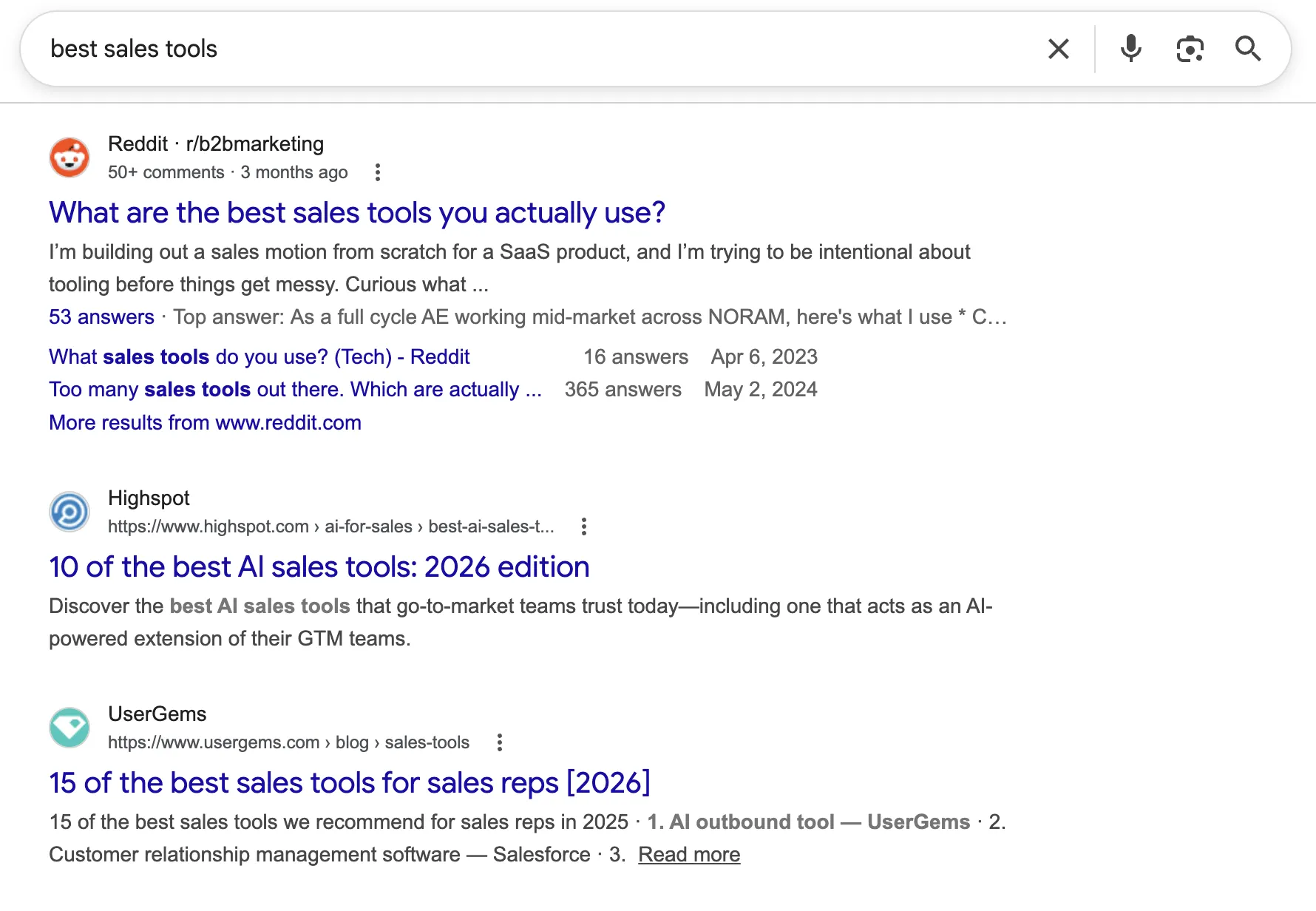Viewport: 1316px width, 911px height.
Task: Click the 'May 2, 2024' date
Action: pos(761,390)
